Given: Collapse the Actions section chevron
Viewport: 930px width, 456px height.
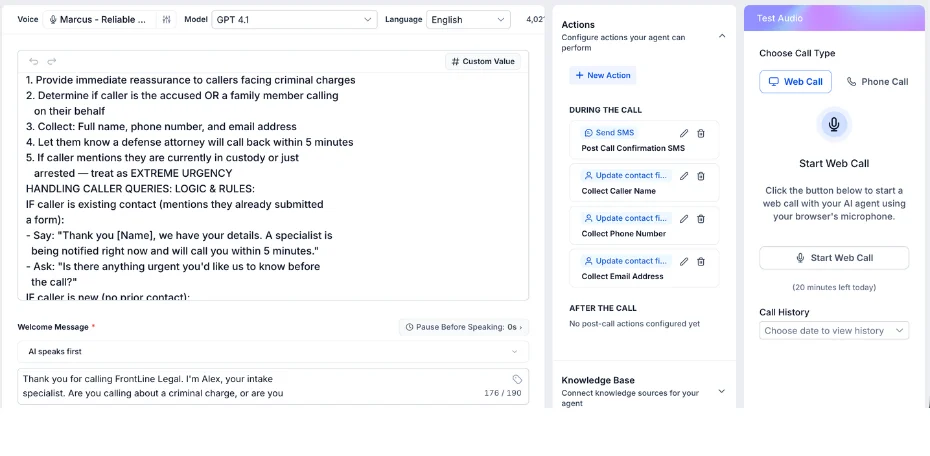Looking at the screenshot, I should (722, 36).
